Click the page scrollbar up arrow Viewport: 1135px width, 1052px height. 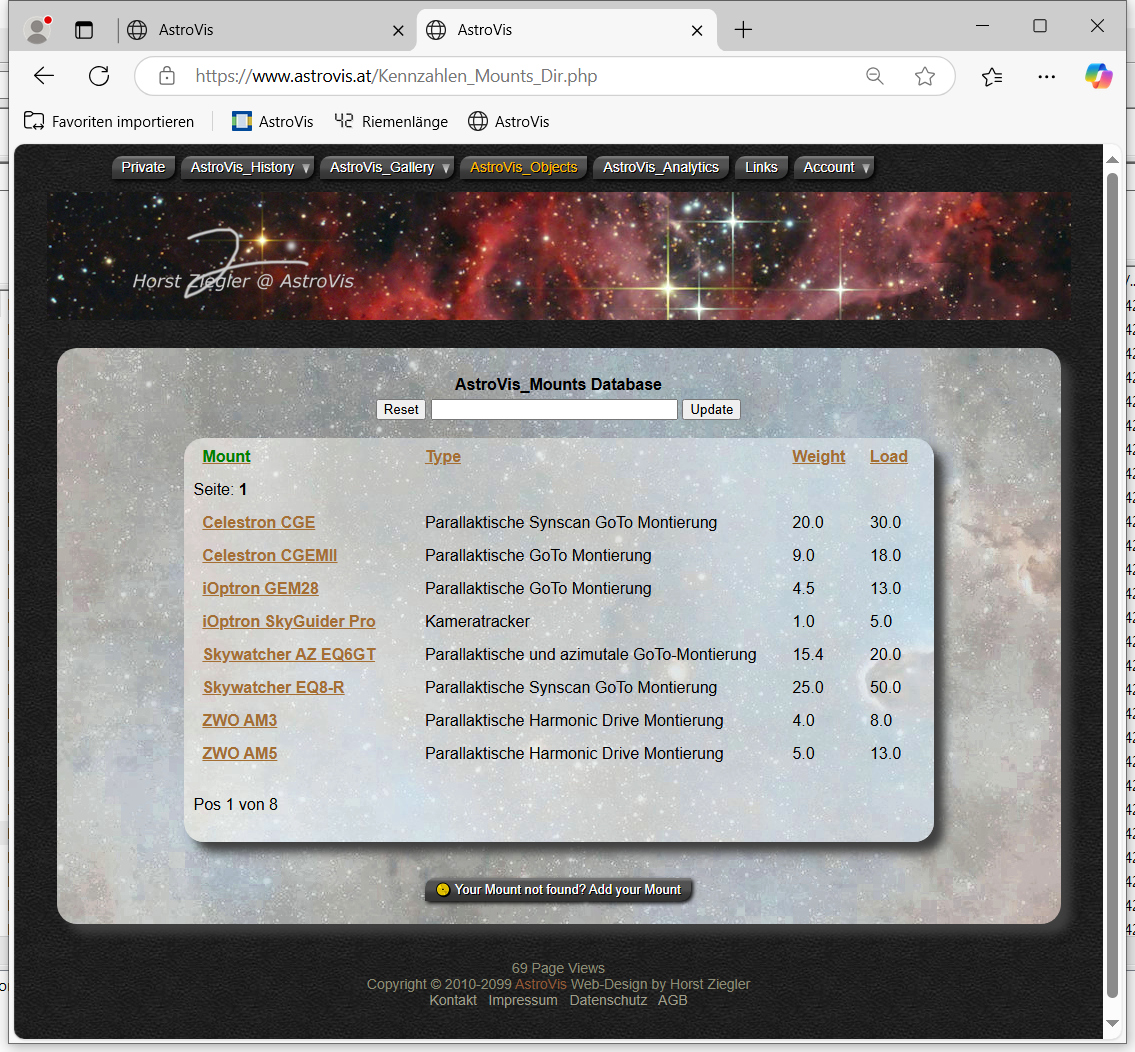pos(1113,159)
